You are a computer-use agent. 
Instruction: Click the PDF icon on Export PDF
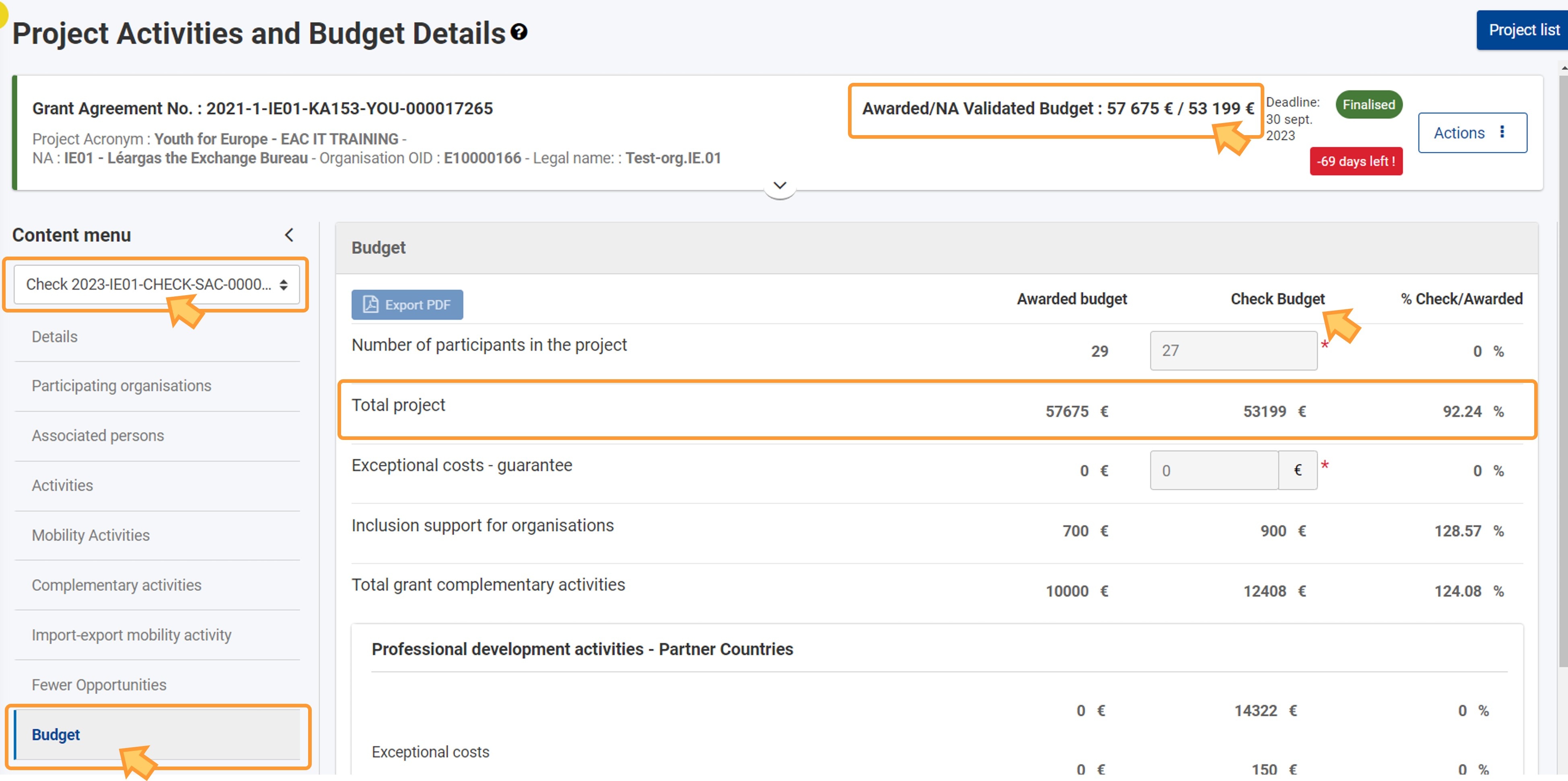(x=370, y=304)
